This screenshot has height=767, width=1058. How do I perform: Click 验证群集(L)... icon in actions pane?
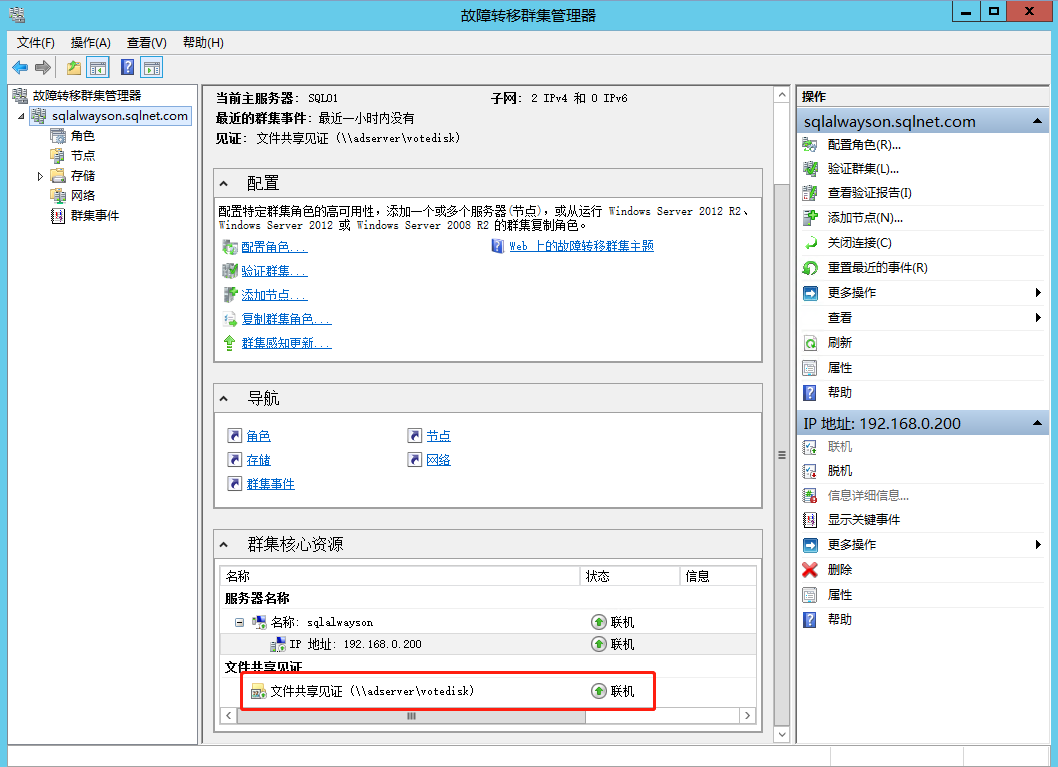pos(810,169)
